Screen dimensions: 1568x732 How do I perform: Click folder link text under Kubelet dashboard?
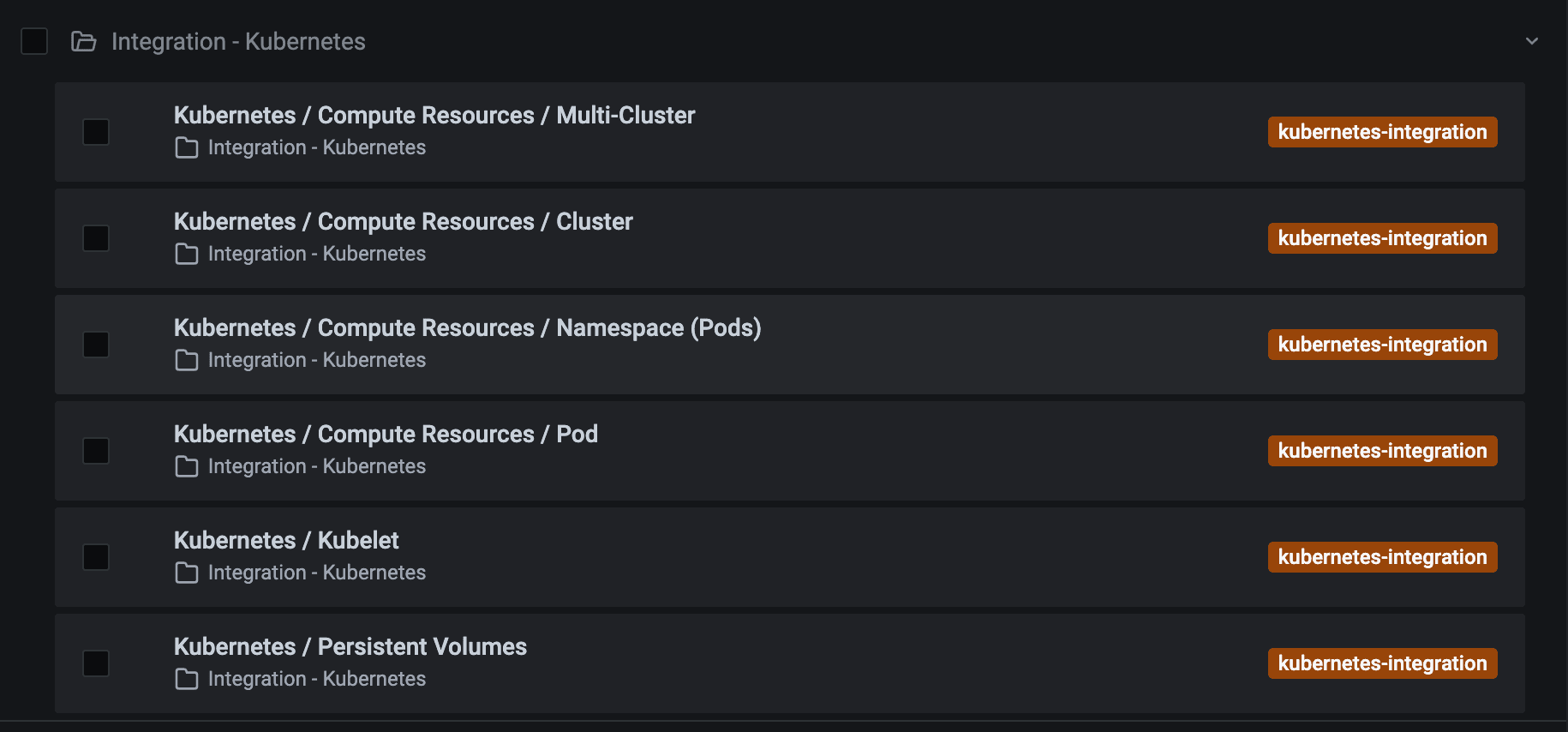click(316, 573)
